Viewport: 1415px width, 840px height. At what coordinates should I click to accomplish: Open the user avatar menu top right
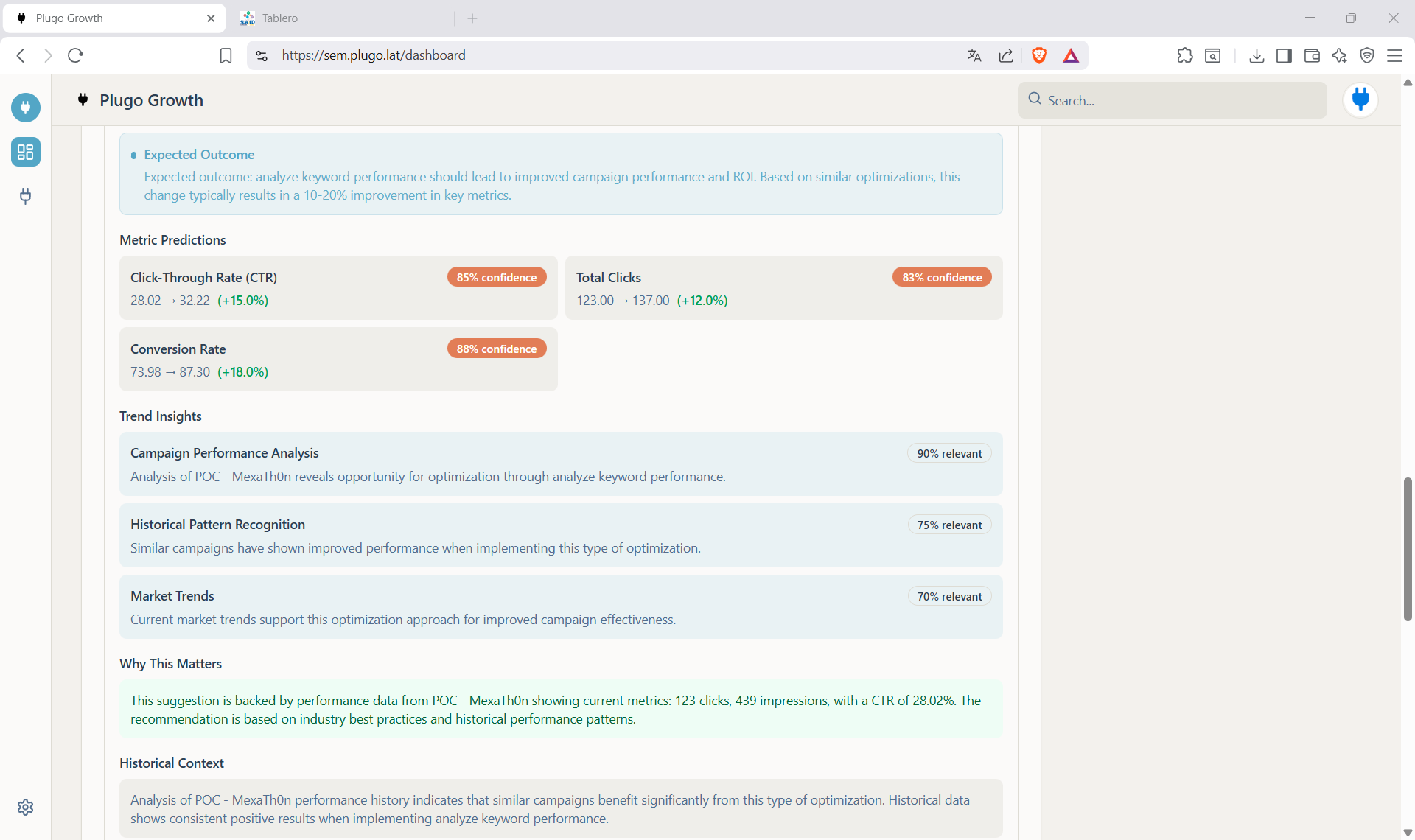click(1360, 100)
